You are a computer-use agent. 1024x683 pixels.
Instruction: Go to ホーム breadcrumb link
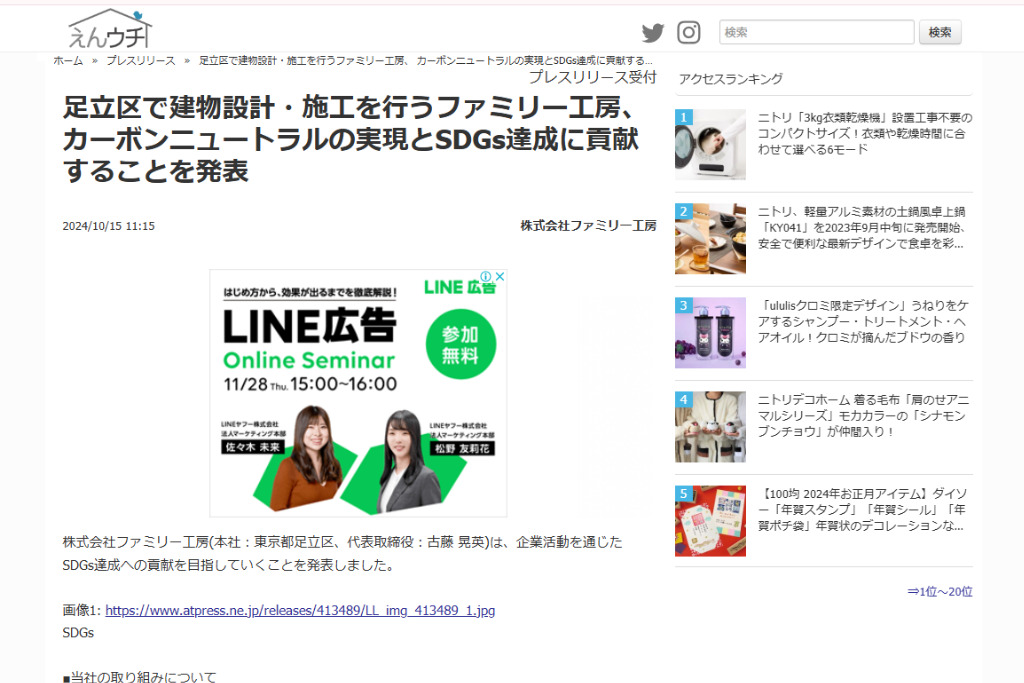coord(68,61)
